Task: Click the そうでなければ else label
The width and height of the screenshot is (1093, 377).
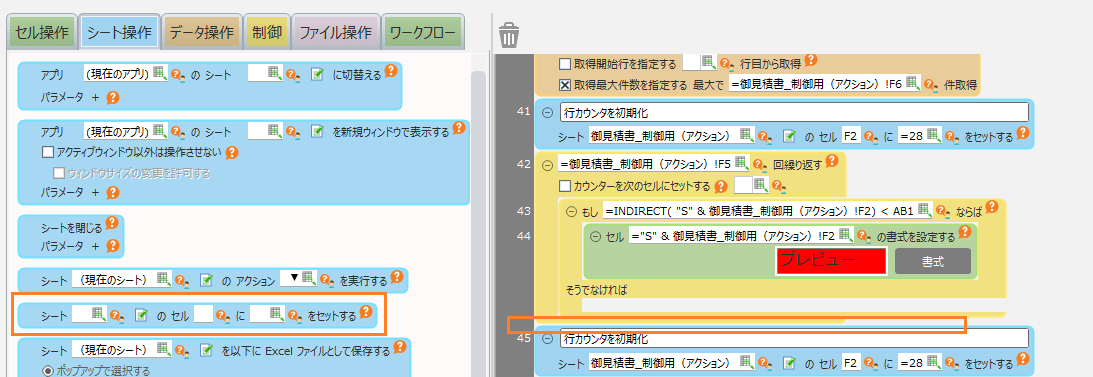Action: pos(597,290)
